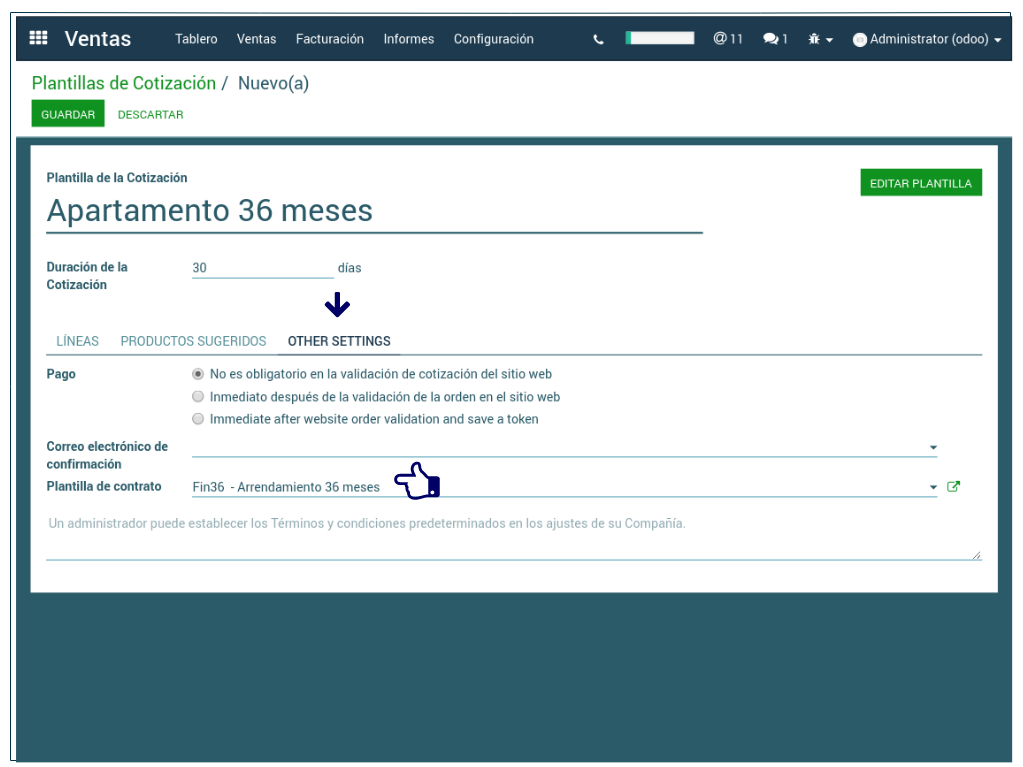Screen dimensions: 1023x767
Task: Expand the Correo electrónico de confirmación dropdown
Action: (x=932, y=447)
